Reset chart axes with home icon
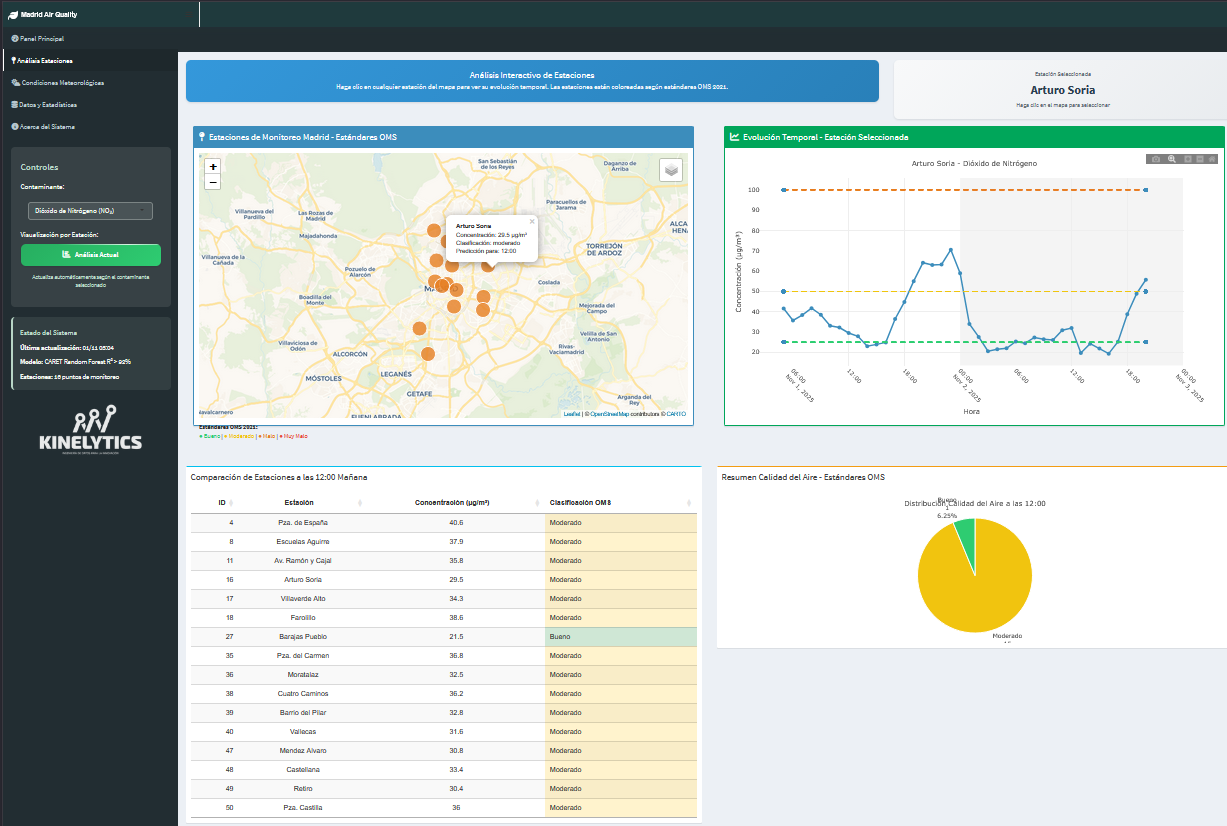This screenshot has width=1227, height=826. [1212, 159]
